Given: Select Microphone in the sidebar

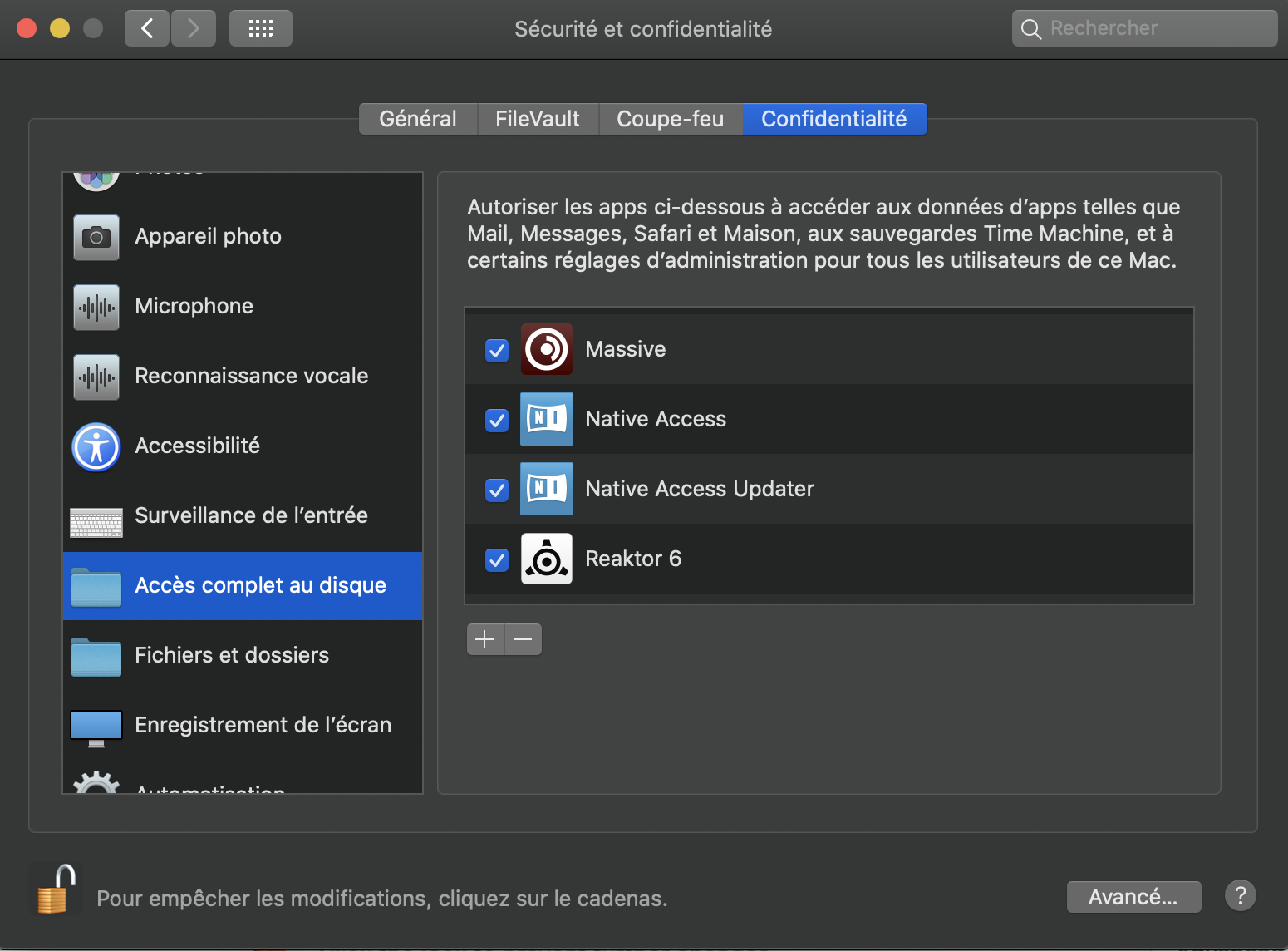Looking at the screenshot, I should point(243,307).
